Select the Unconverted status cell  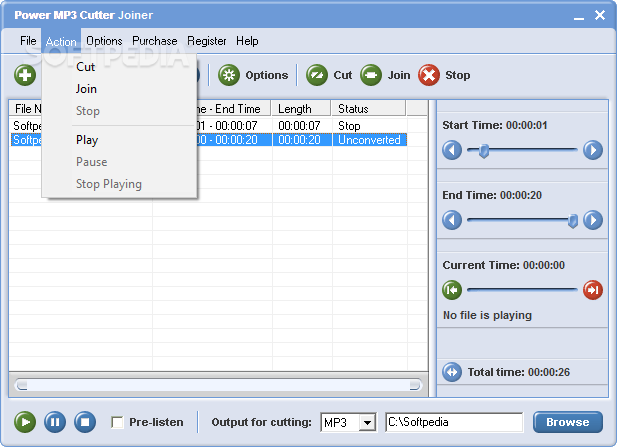[369, 140]
